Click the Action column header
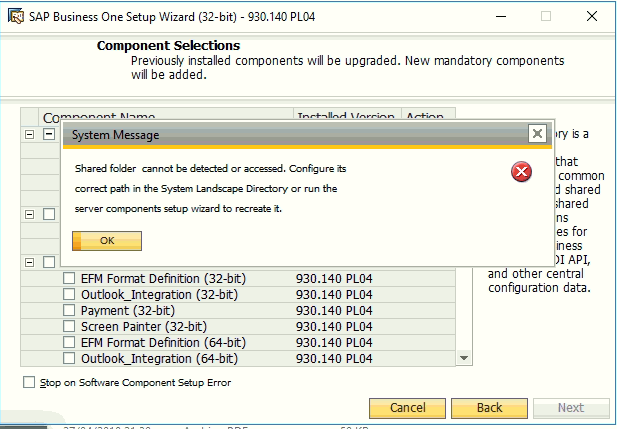 [428, 117]
